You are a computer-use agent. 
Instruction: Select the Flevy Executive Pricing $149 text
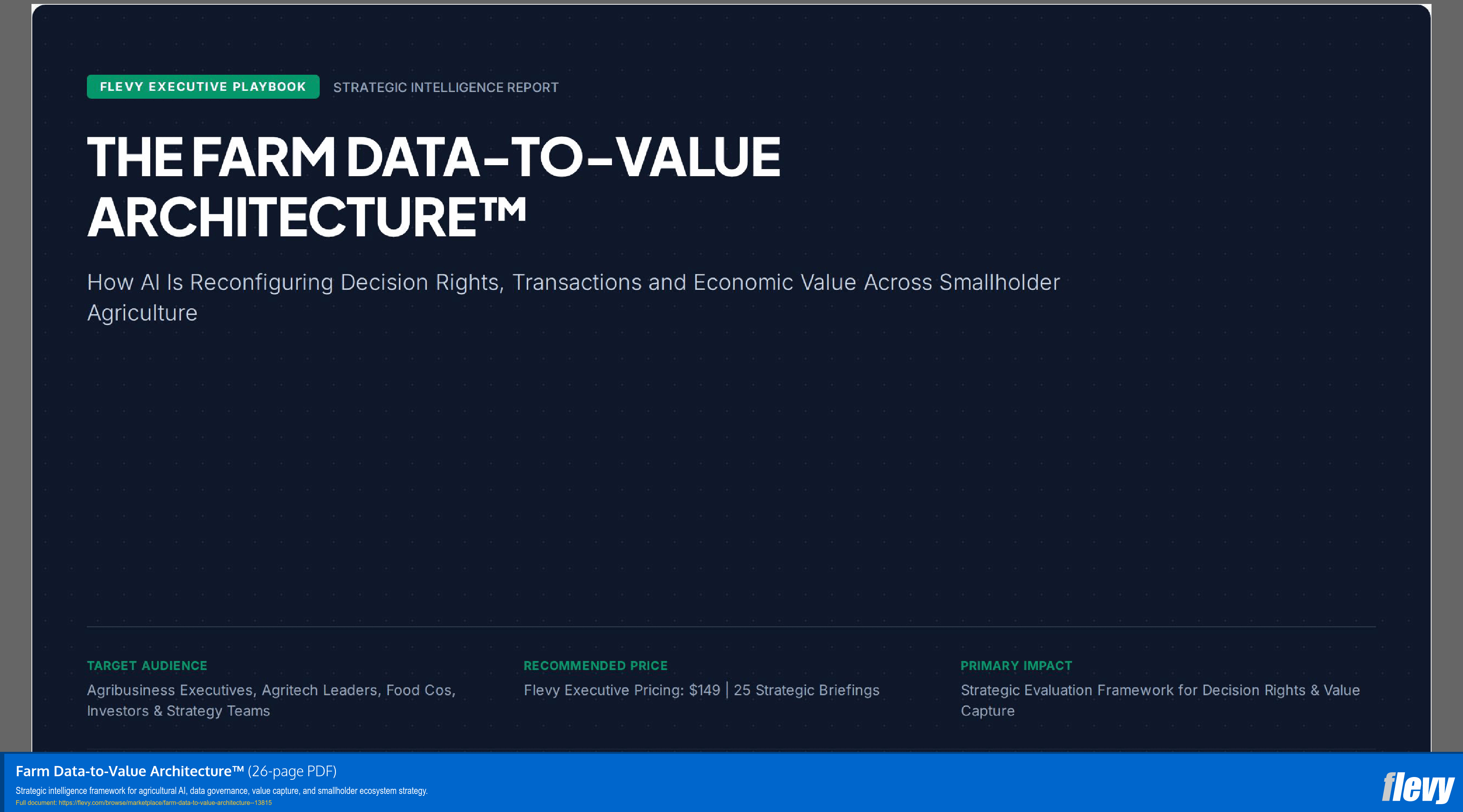(701, 690)
